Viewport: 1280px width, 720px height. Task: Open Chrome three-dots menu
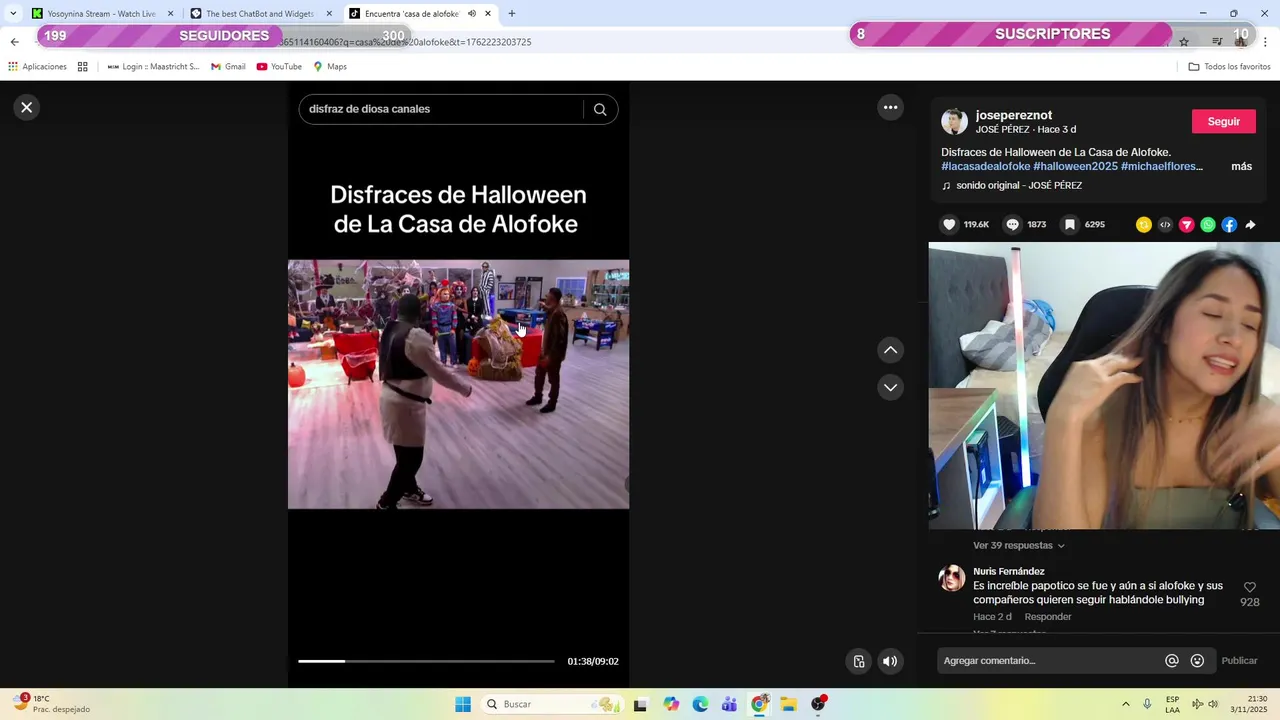1266,42
